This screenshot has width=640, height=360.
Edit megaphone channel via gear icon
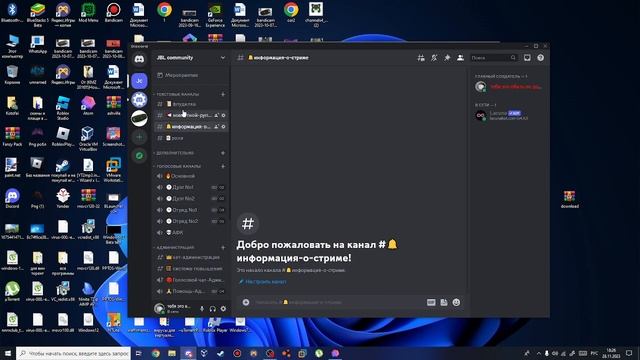tap(223, 115)
